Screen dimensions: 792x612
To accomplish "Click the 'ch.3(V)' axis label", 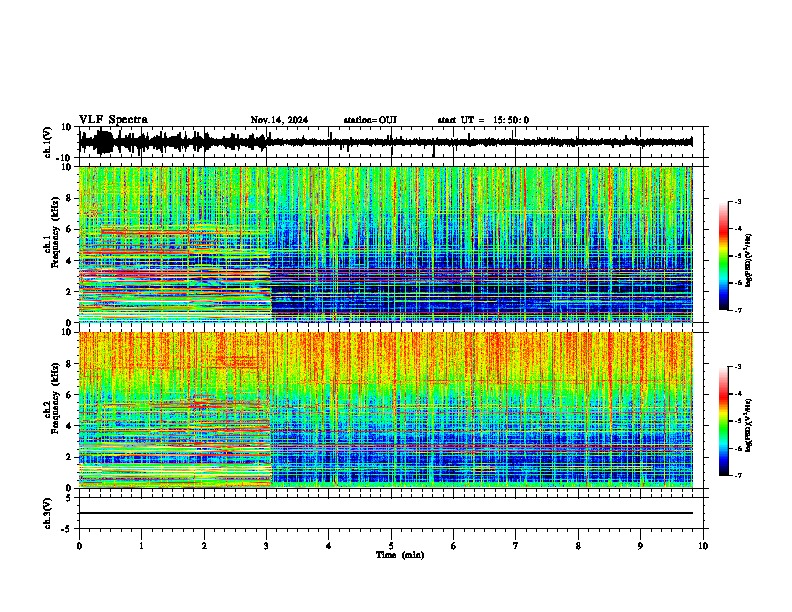I will 47,514.
